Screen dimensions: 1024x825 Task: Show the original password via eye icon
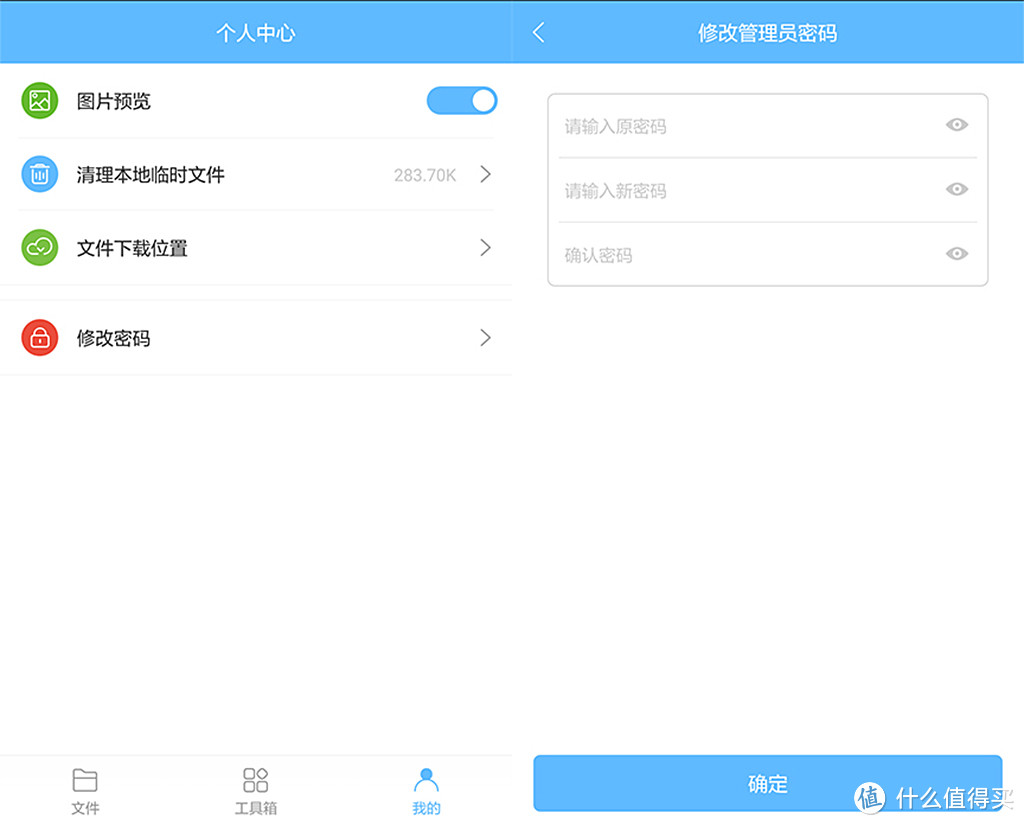click(x=957, y=125)
